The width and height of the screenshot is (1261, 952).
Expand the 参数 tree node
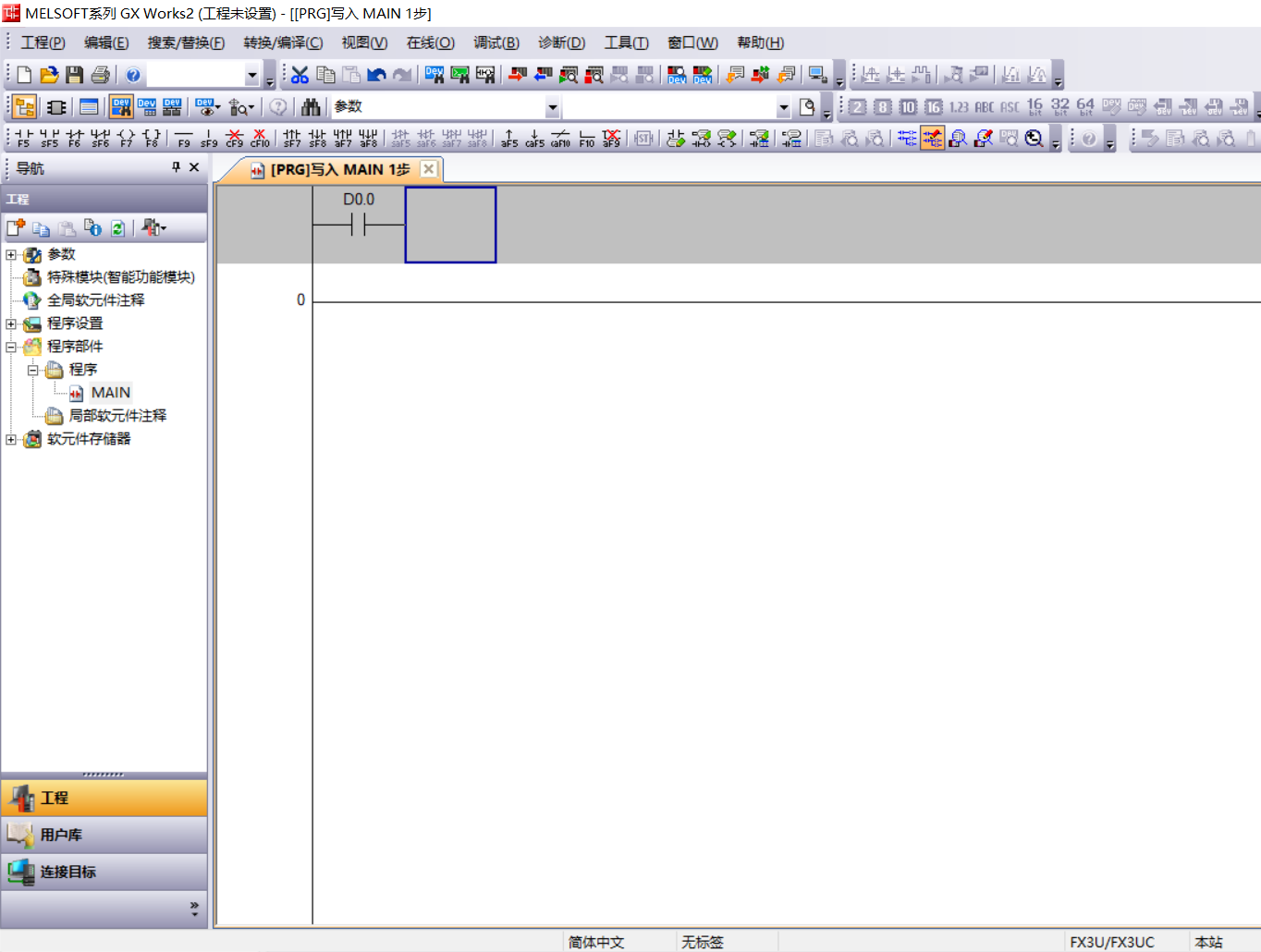tap(11, 254)
